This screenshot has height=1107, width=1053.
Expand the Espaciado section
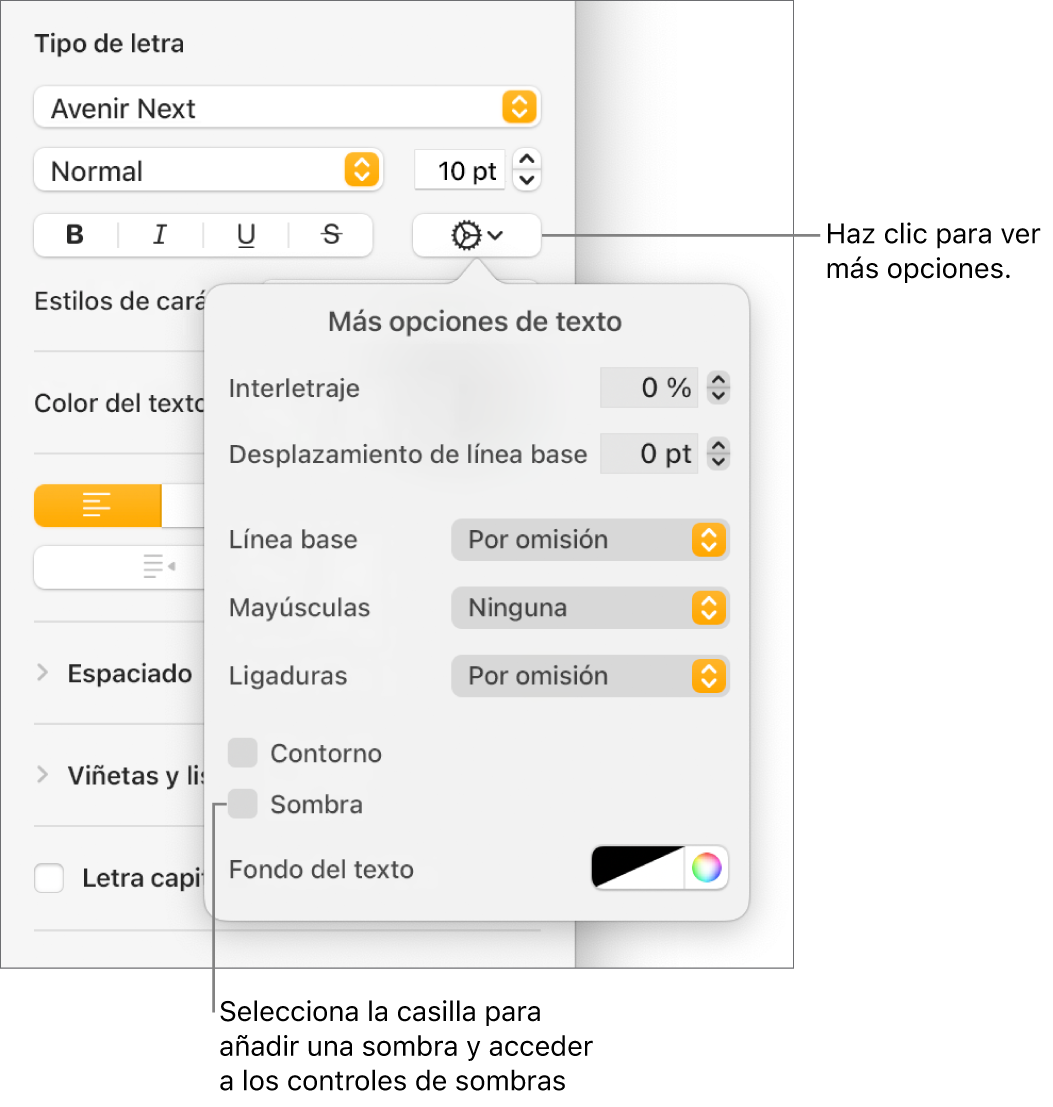coord(42,673)
